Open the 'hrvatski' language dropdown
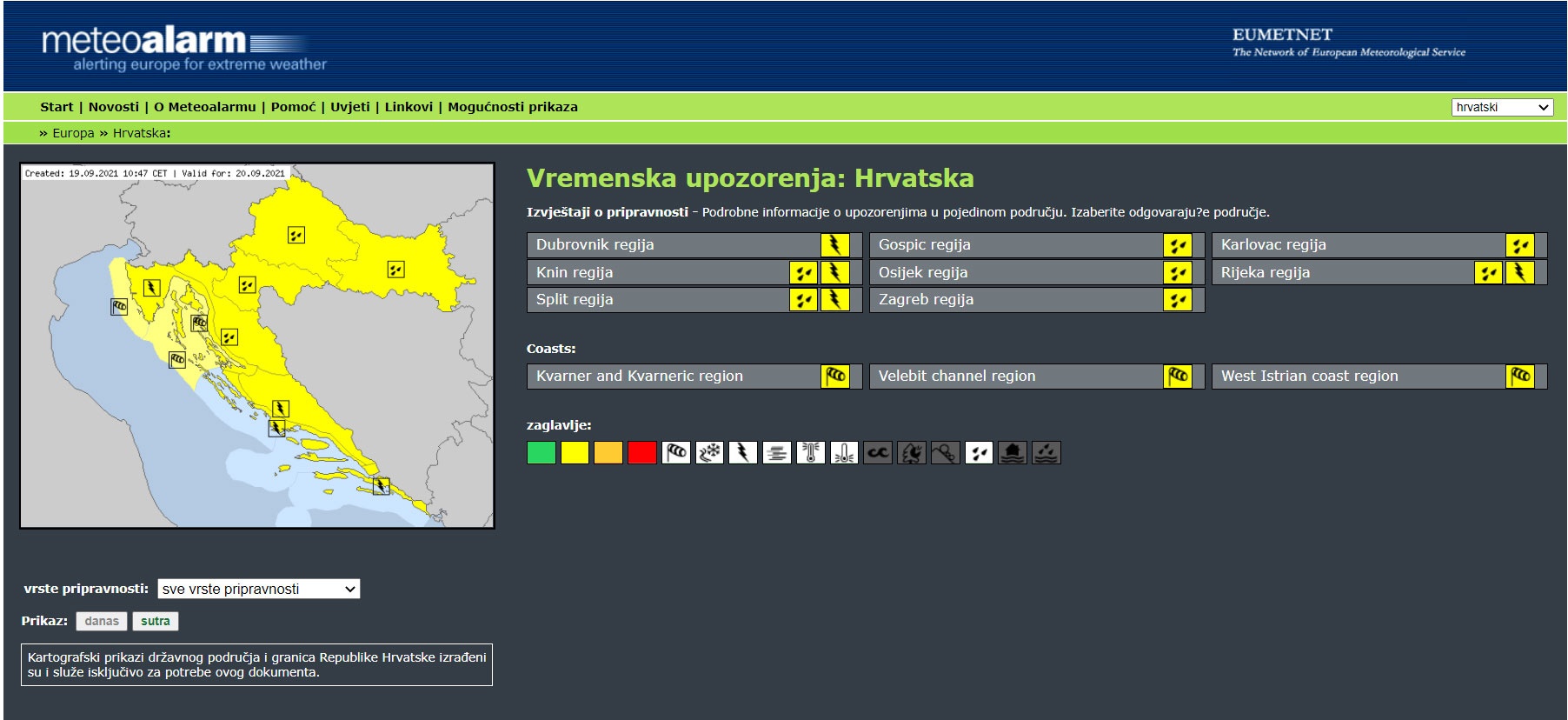1568x720 pixels. click(1501, 107)
